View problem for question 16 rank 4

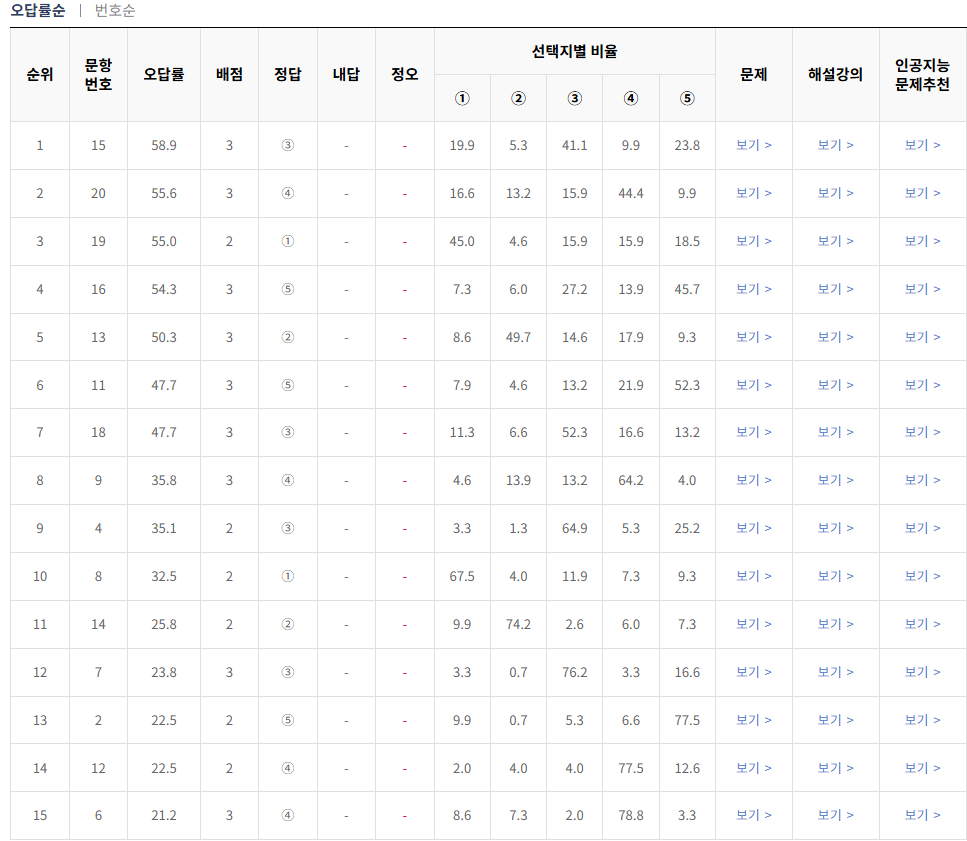click(x=753, y=288)
